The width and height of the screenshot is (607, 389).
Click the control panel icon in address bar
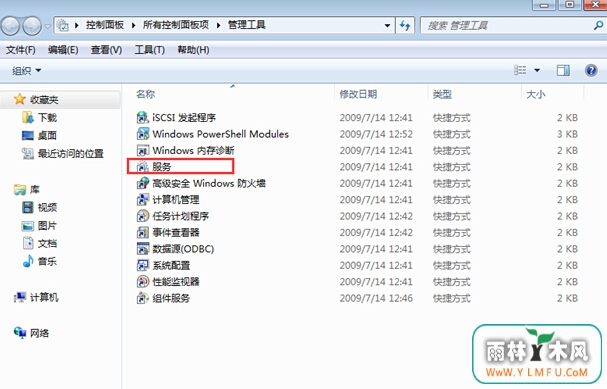coord(63,26)
